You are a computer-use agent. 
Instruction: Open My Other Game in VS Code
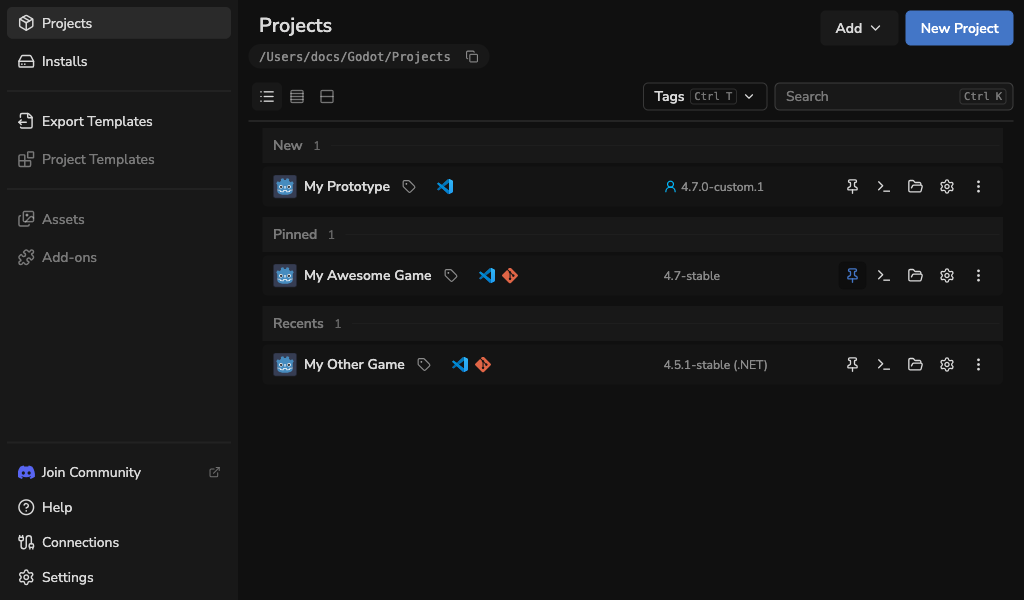point(460,364)
